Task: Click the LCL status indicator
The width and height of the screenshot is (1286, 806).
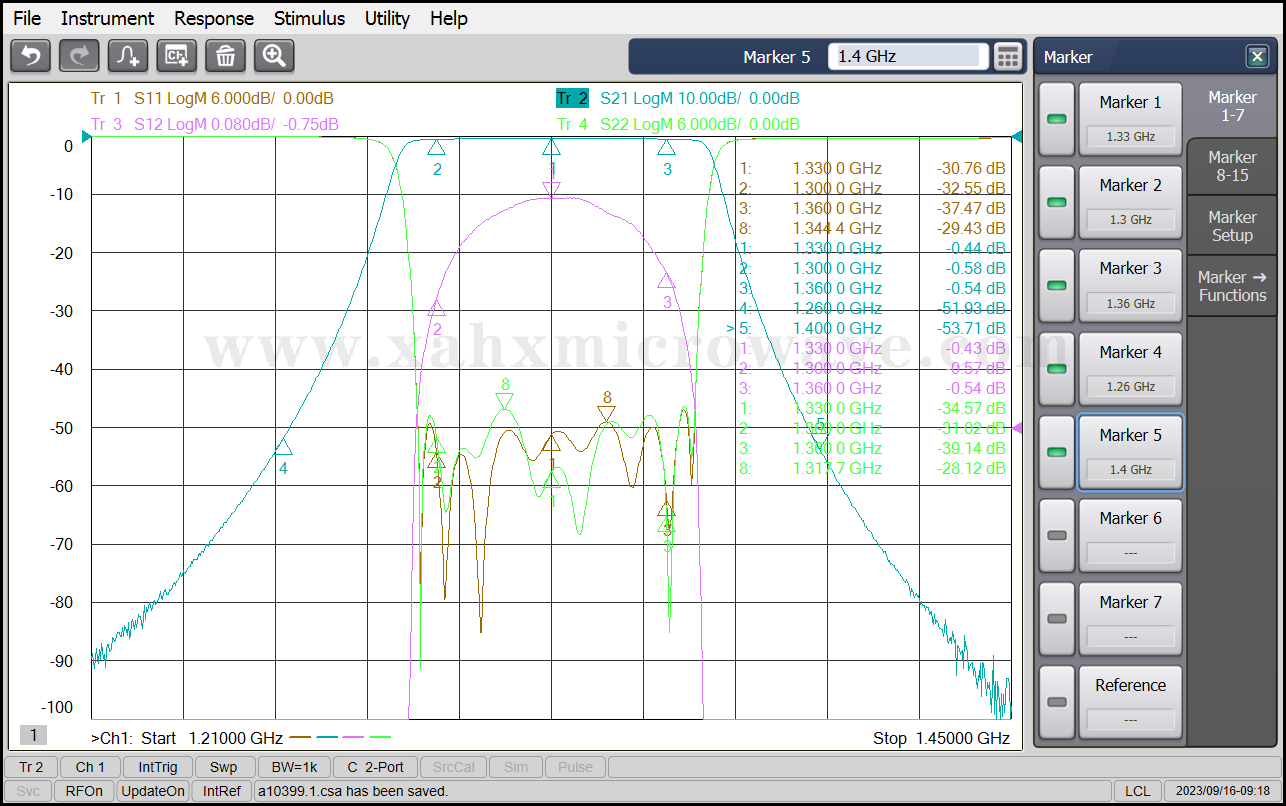Action: [x=1137, y=791]
